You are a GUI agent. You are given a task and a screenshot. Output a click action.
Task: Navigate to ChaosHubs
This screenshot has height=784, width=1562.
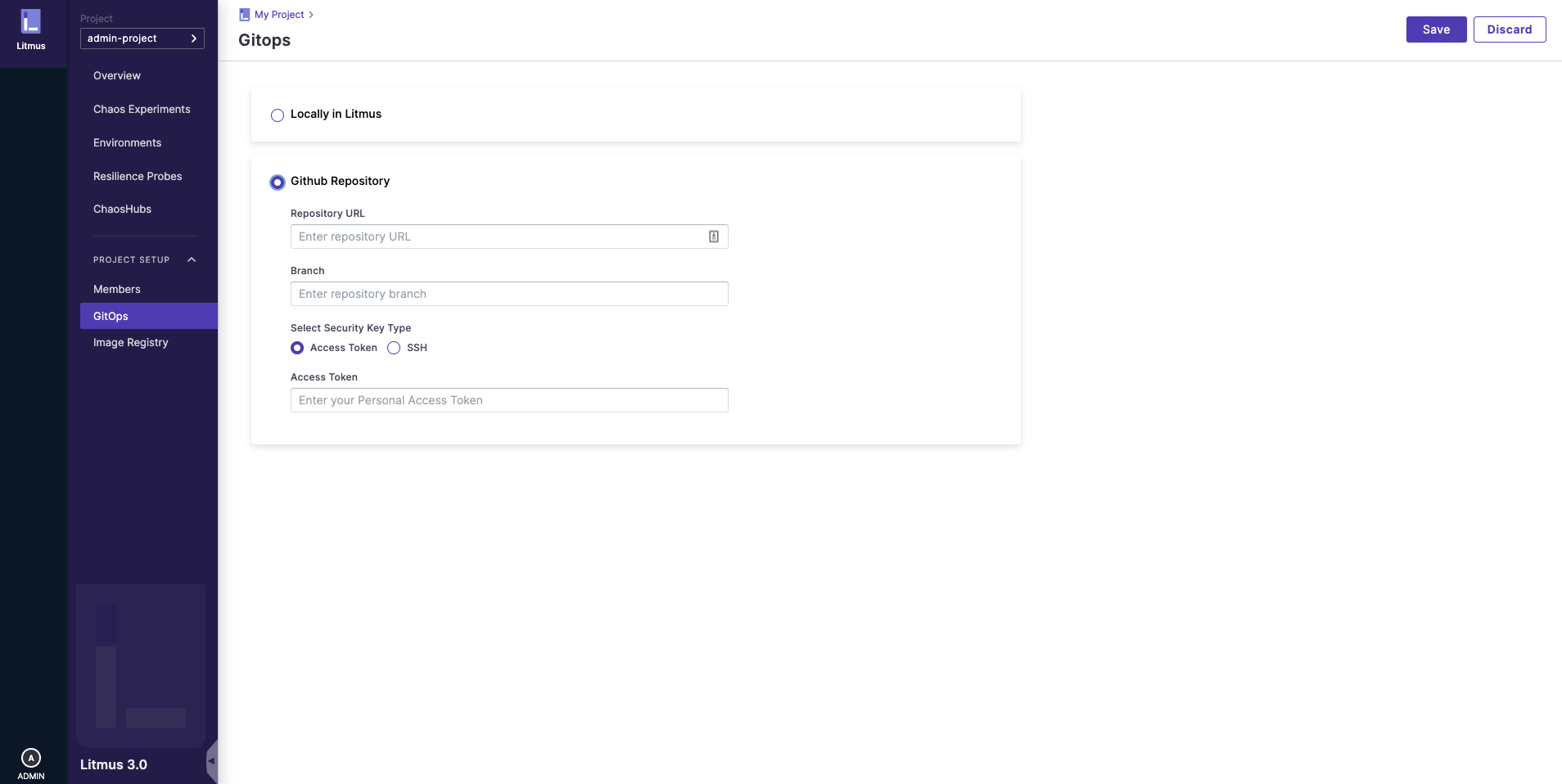pyautogui.click(x=123, y=210)
